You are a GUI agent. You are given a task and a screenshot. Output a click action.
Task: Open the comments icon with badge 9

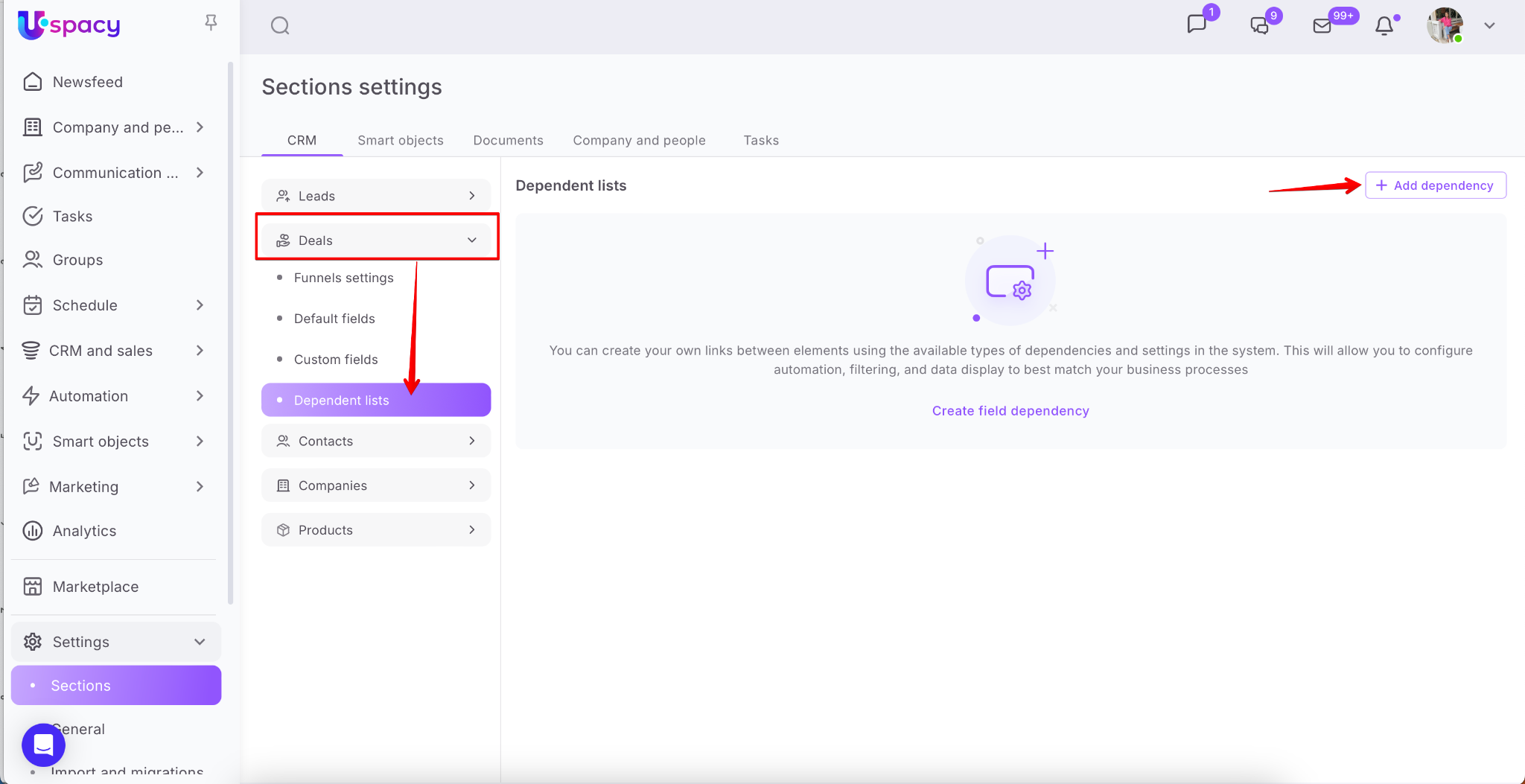[x=1259, y=26]
